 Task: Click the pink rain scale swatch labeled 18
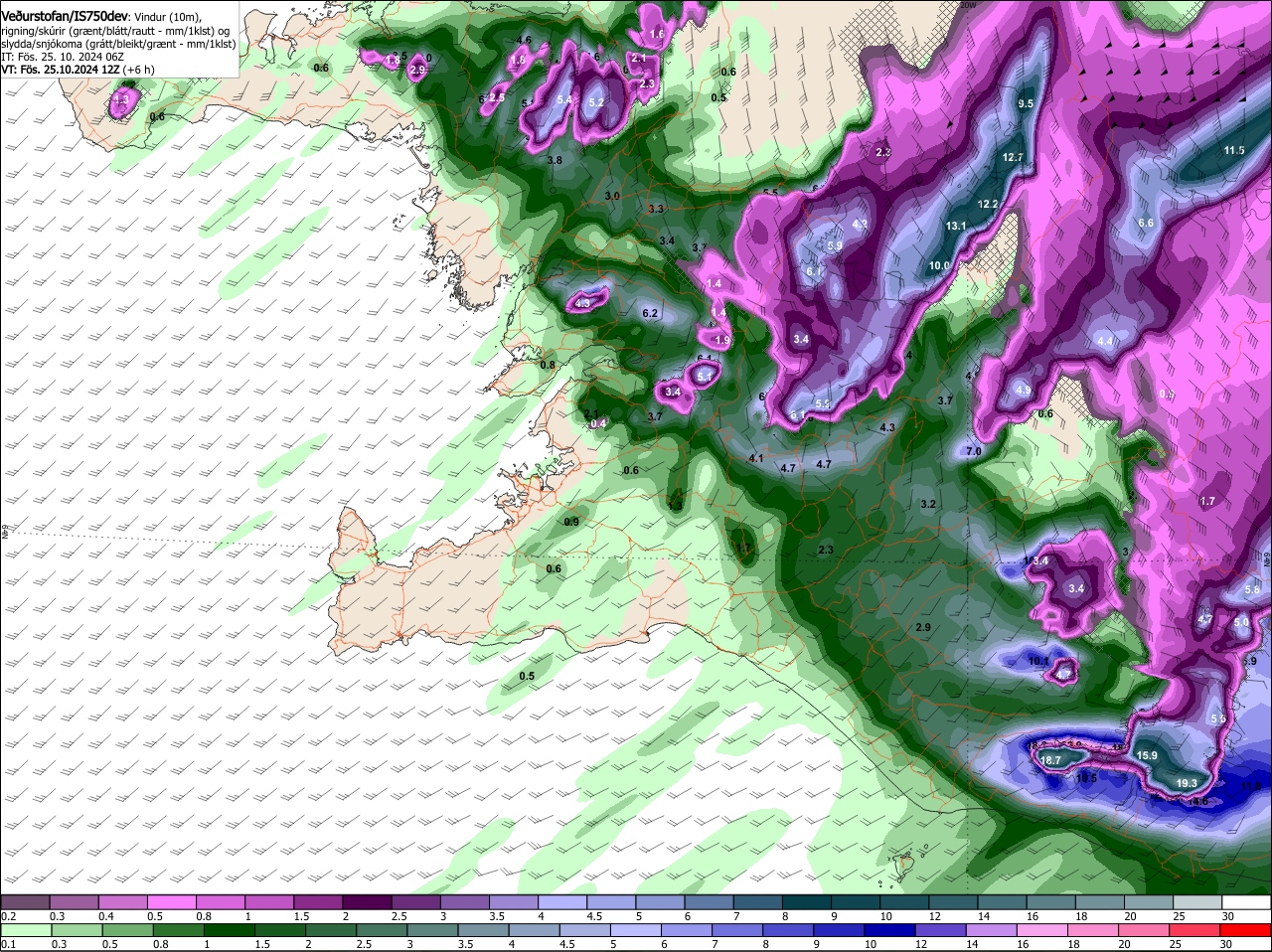[x=1094, y=930]
